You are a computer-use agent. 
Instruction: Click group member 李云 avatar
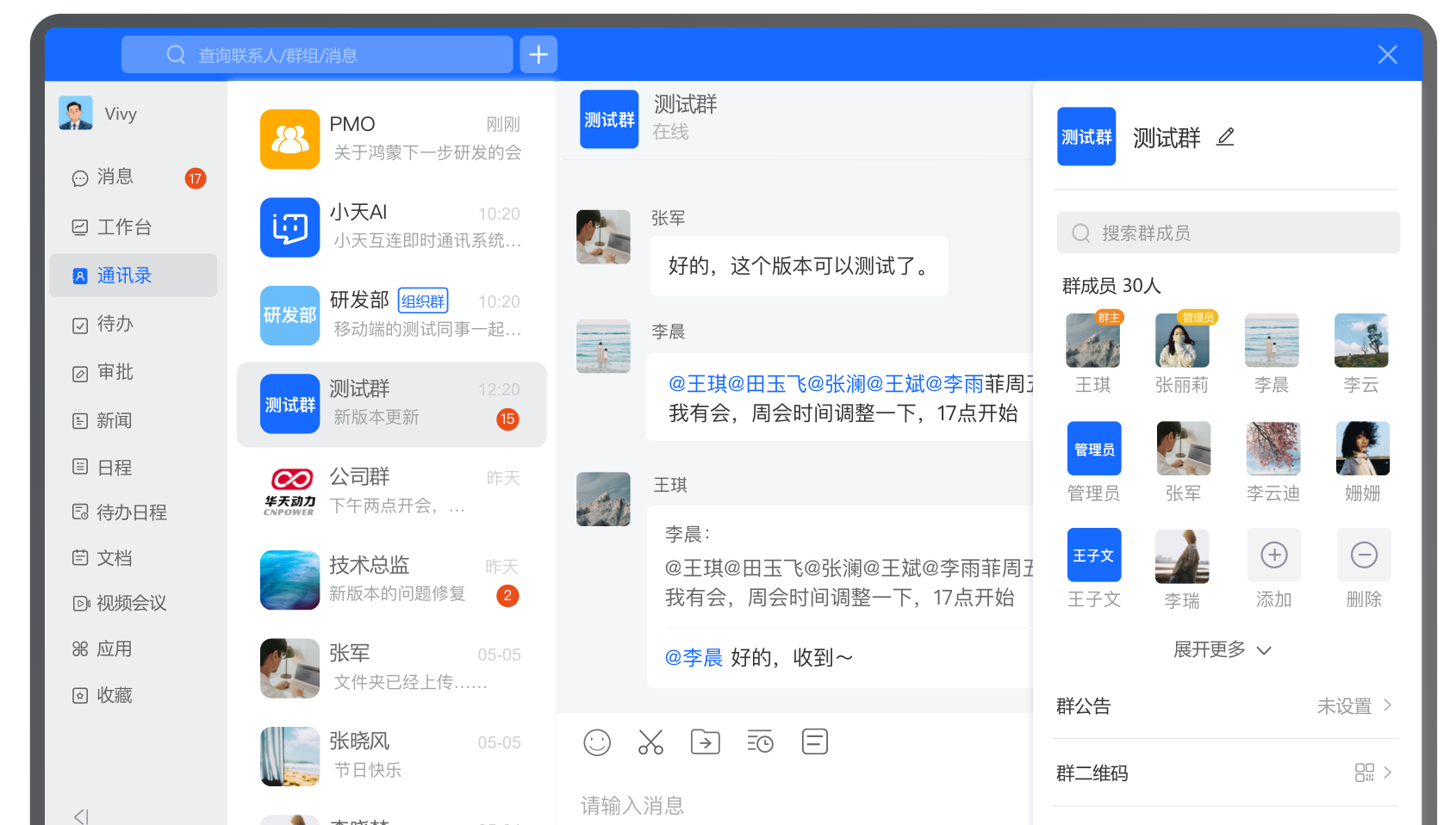(1361, 340)
